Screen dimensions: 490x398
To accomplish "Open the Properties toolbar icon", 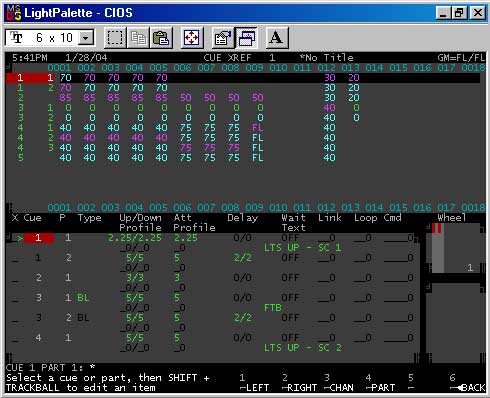I will 223,38.
